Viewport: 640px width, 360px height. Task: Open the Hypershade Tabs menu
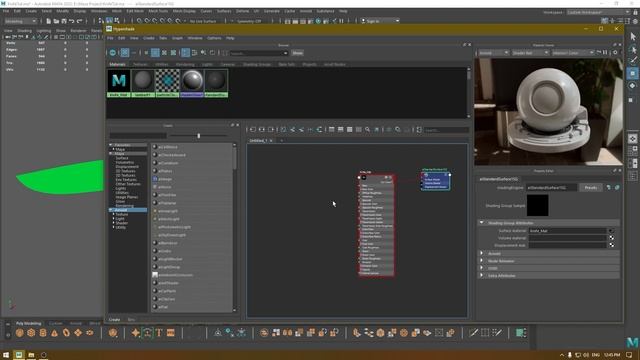tap(163, 38)
